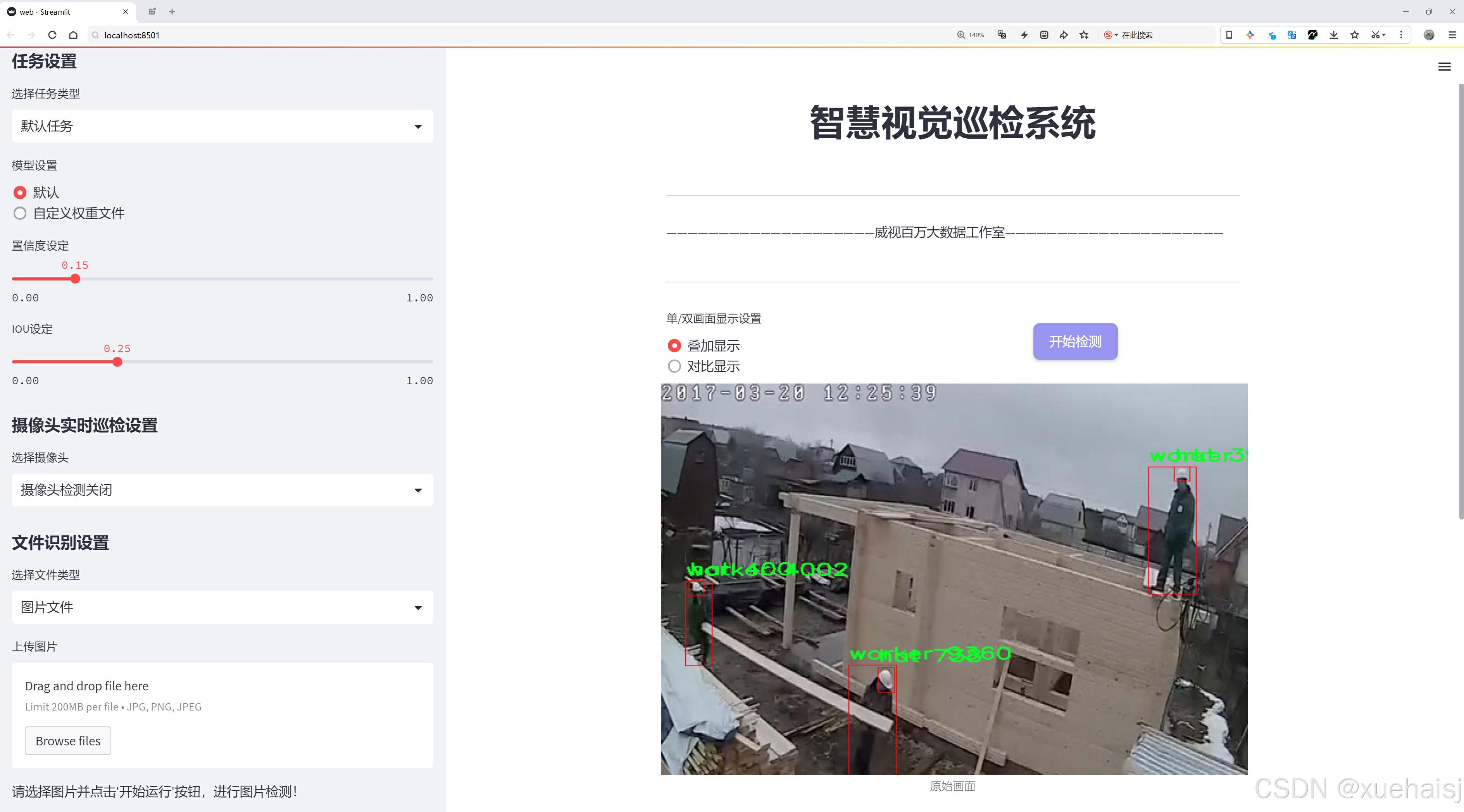Click the add-bookmark star icon in address bar

click(1085, 35)
